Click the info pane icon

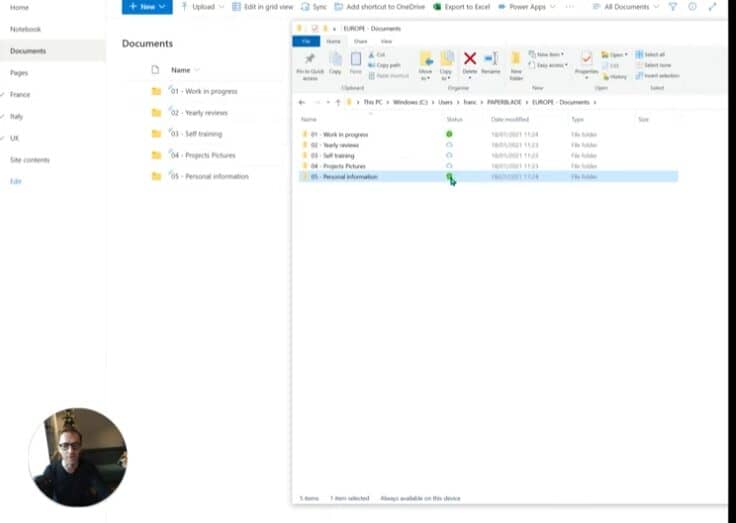692,7
